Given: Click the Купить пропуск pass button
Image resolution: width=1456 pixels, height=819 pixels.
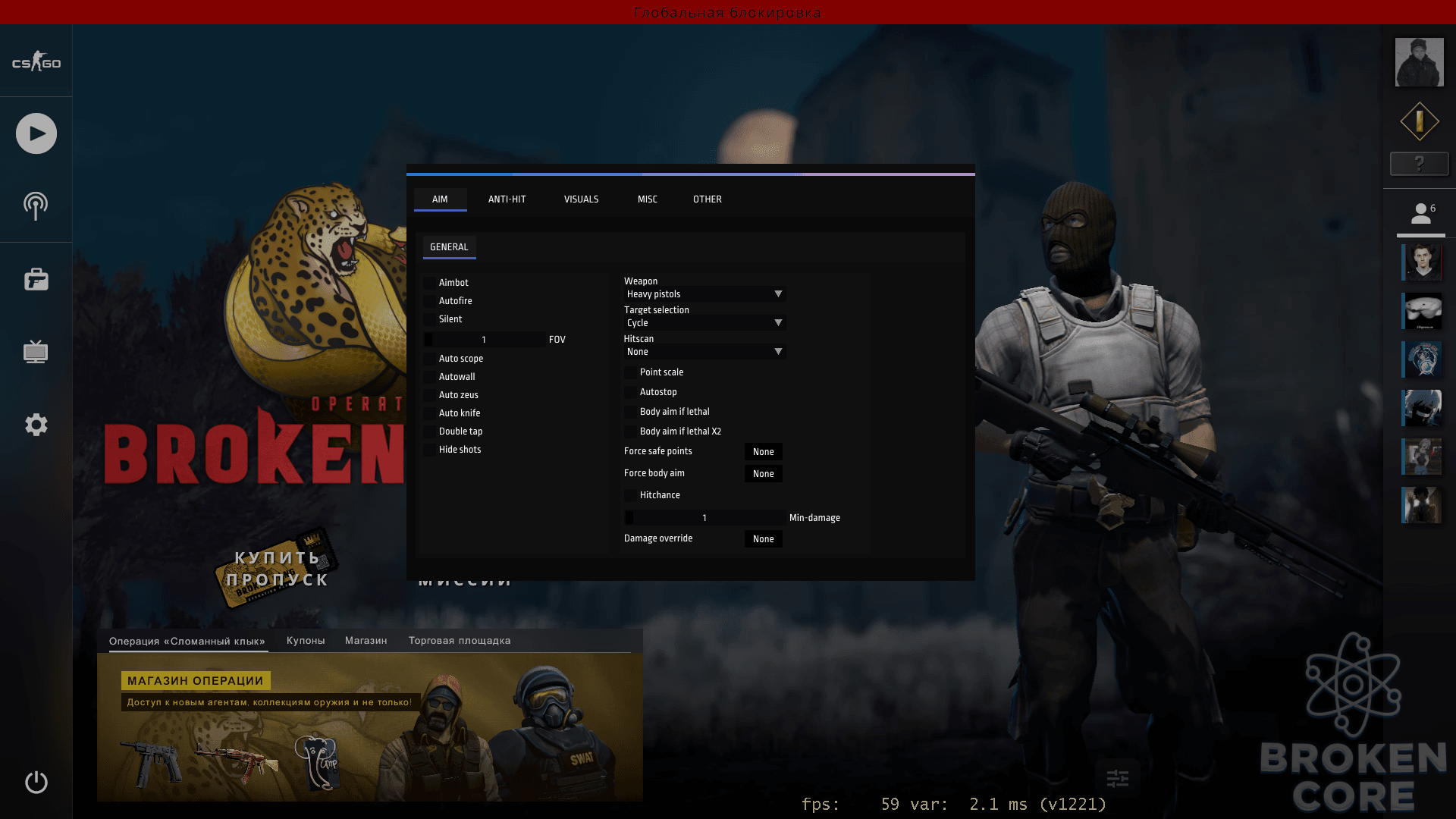Looking at the screenshot, I should click(278, 569).
